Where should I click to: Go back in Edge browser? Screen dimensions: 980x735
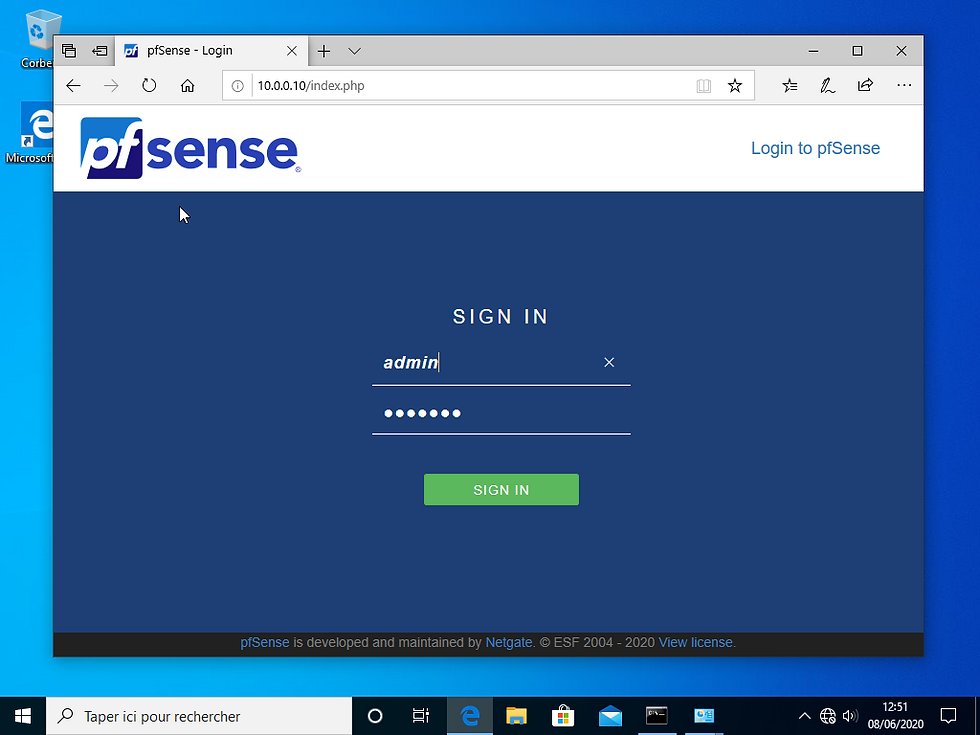coord(74,86)
